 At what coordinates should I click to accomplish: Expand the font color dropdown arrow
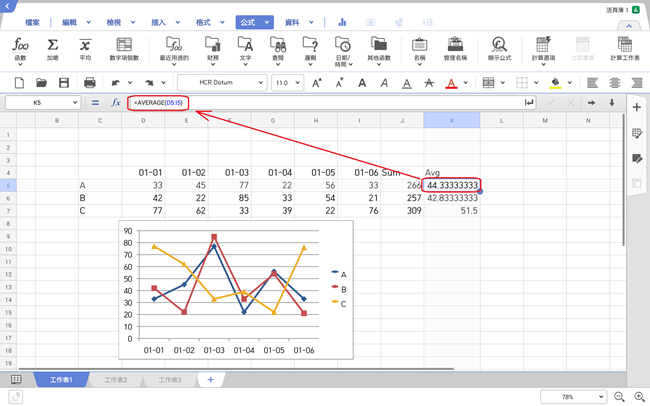coord(466,83)
